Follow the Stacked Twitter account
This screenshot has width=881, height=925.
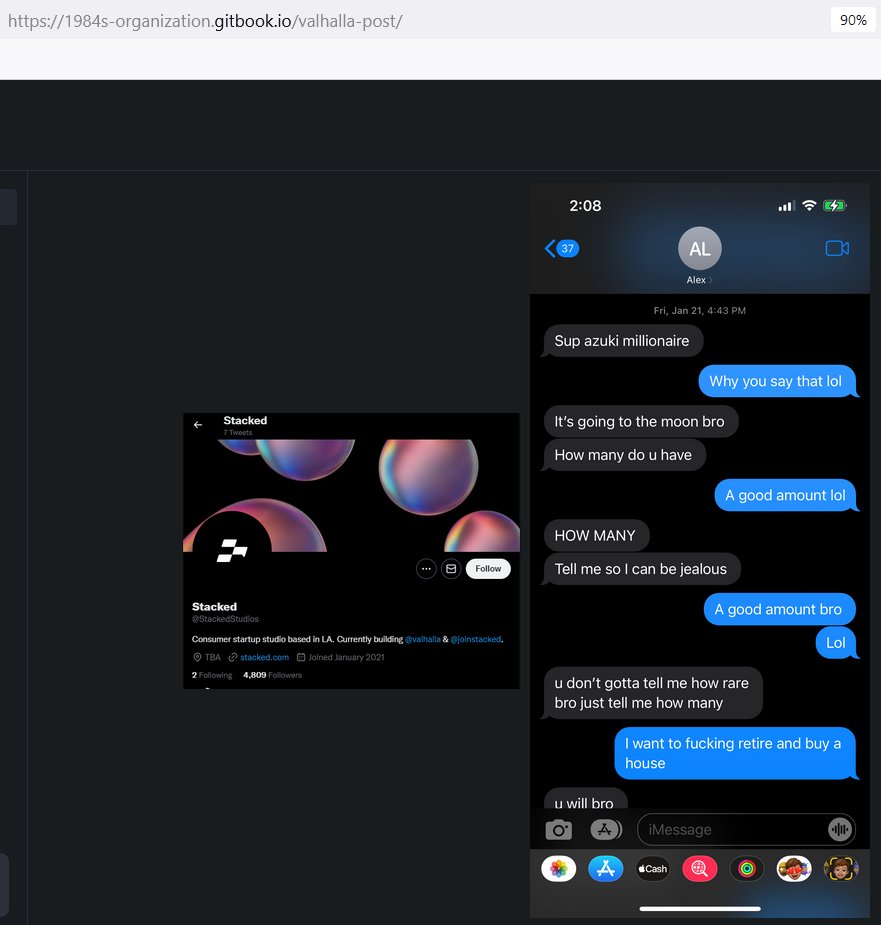488,569
